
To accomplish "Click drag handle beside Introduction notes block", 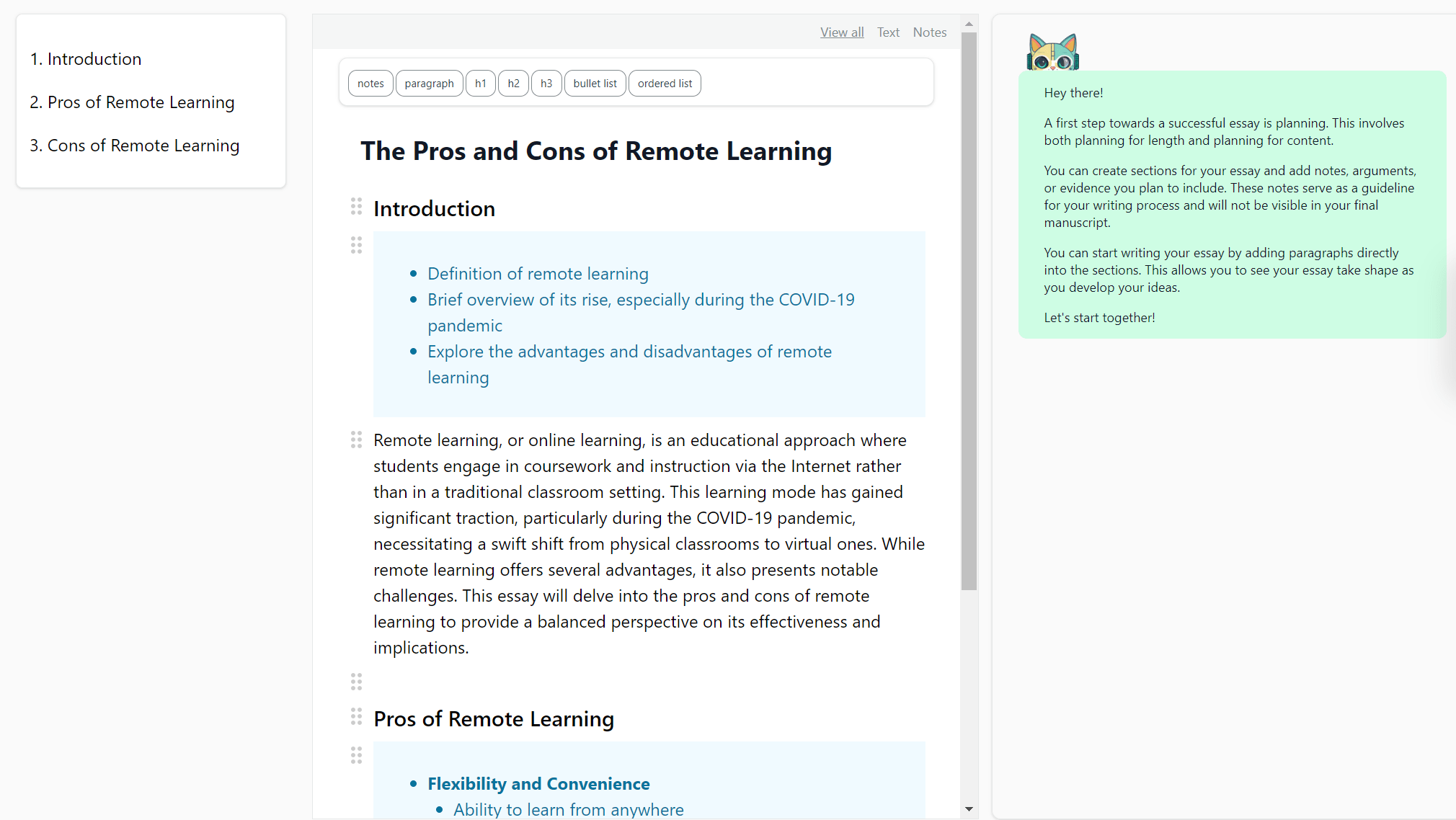I will (x=356, y=246).
